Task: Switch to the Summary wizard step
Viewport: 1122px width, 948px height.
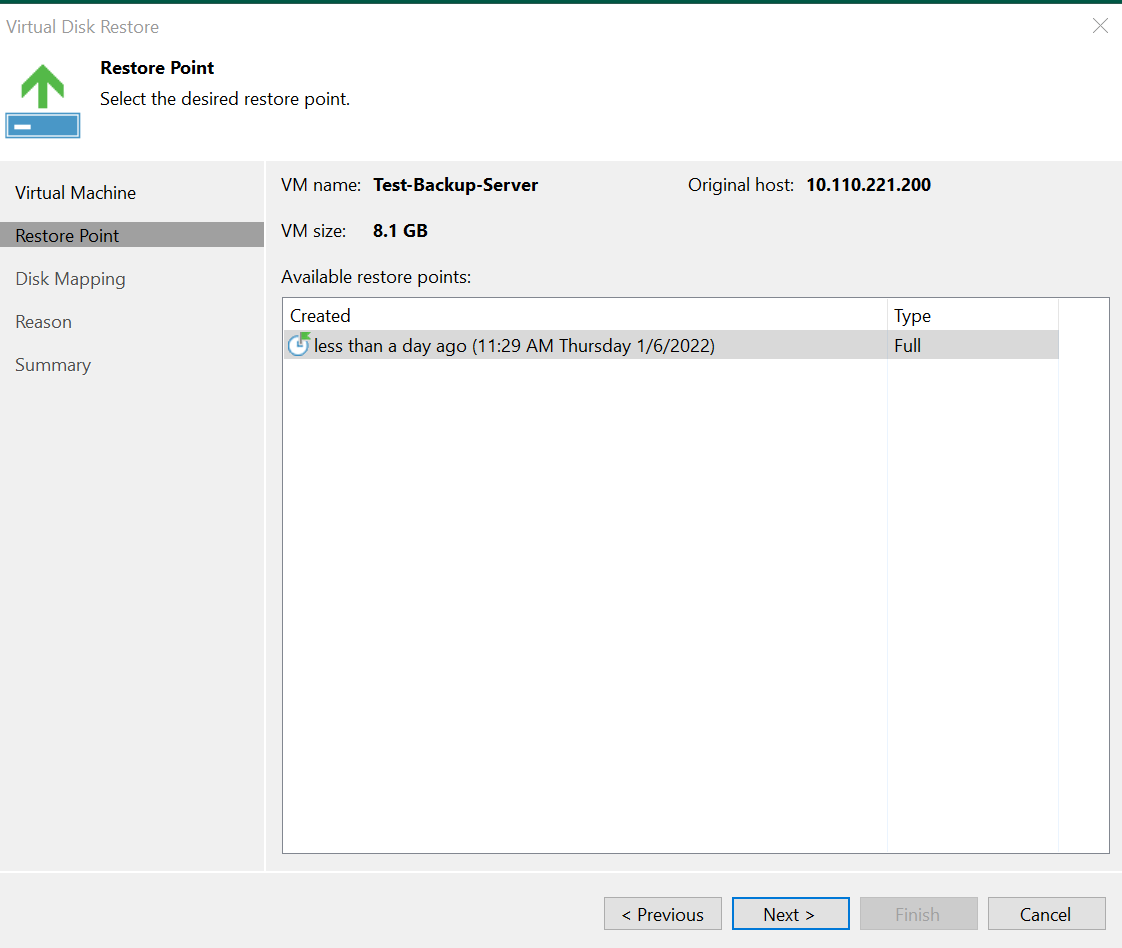Action: 53,365
